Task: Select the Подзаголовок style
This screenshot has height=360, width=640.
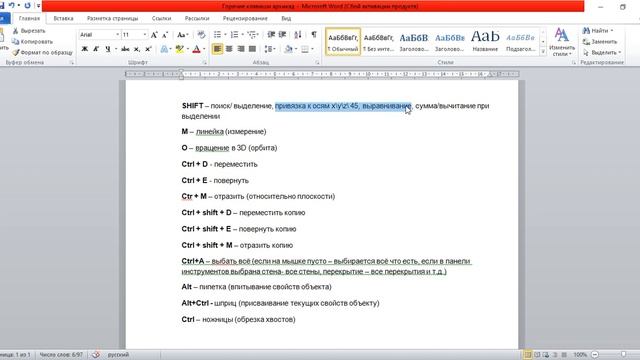Action: click(x=520, y=42)
